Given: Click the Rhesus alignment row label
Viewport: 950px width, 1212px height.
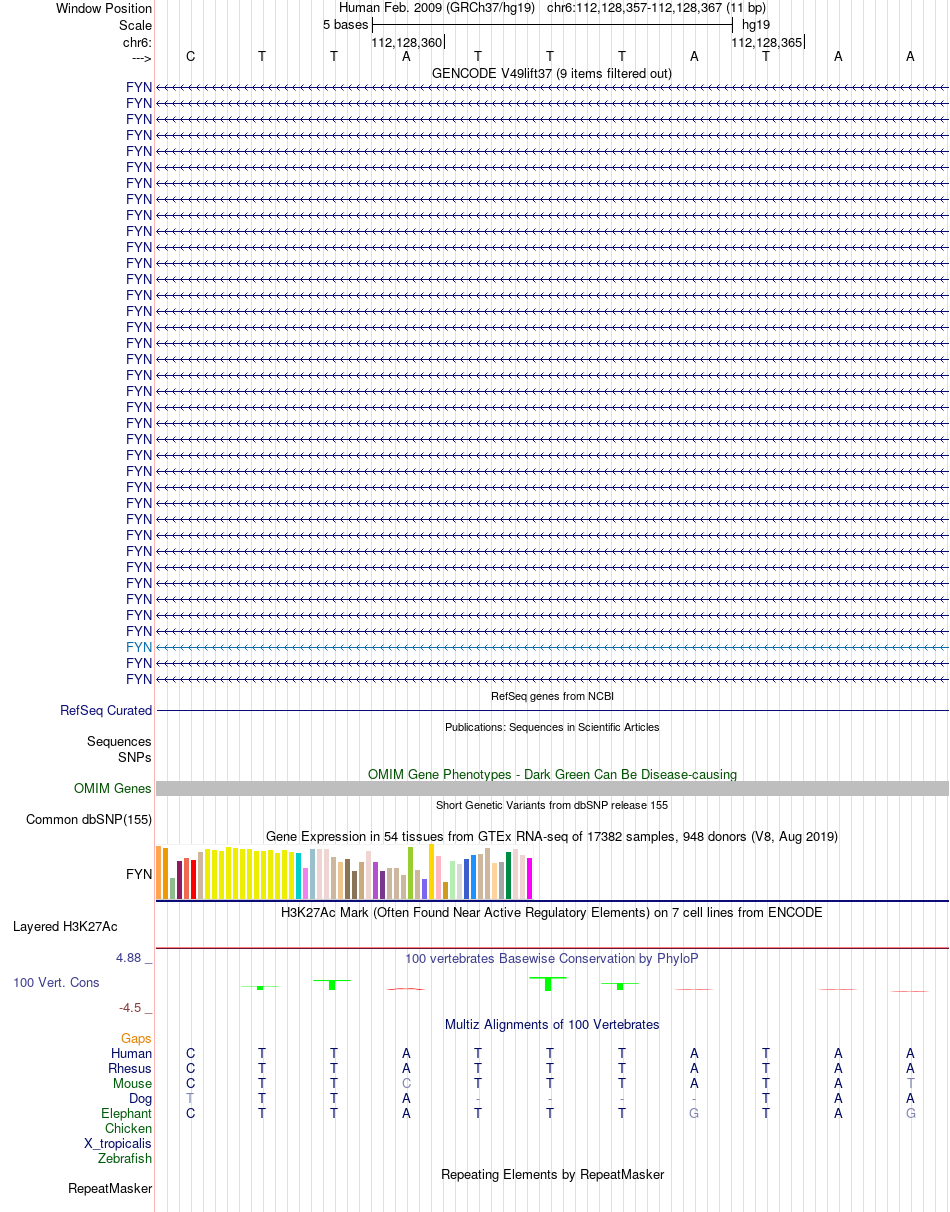Looking at the screenshot, I should coord(130,1069).
